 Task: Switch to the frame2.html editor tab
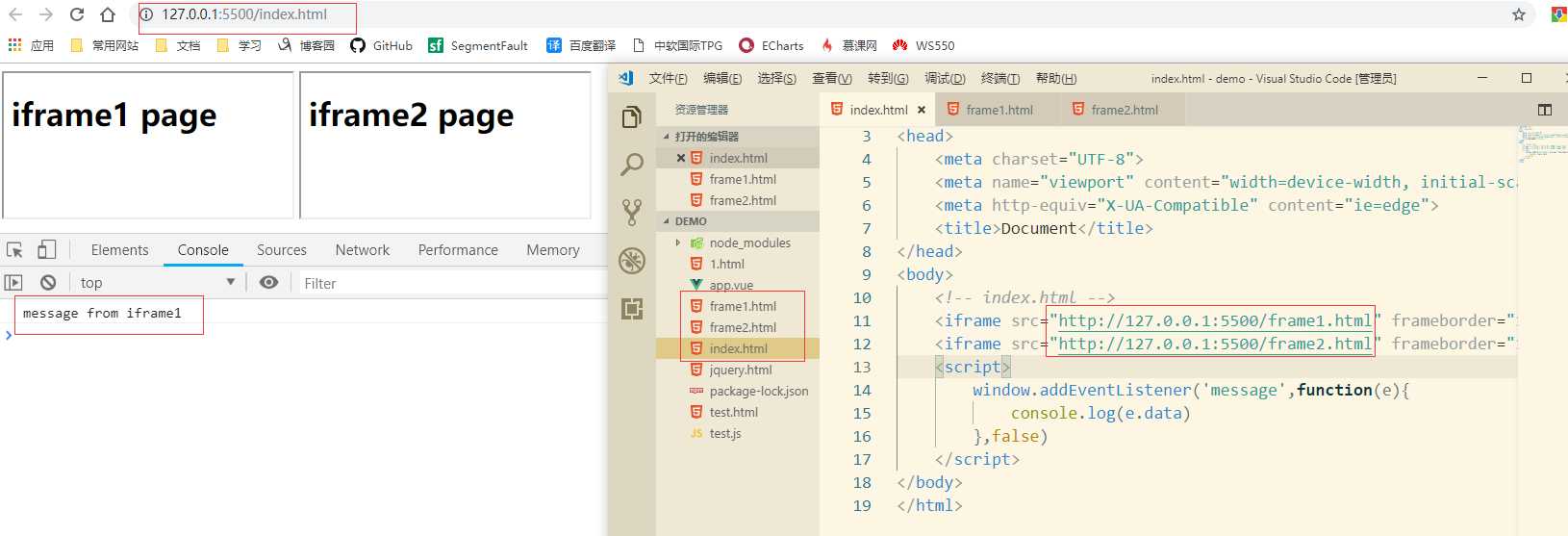[1124, 110]
